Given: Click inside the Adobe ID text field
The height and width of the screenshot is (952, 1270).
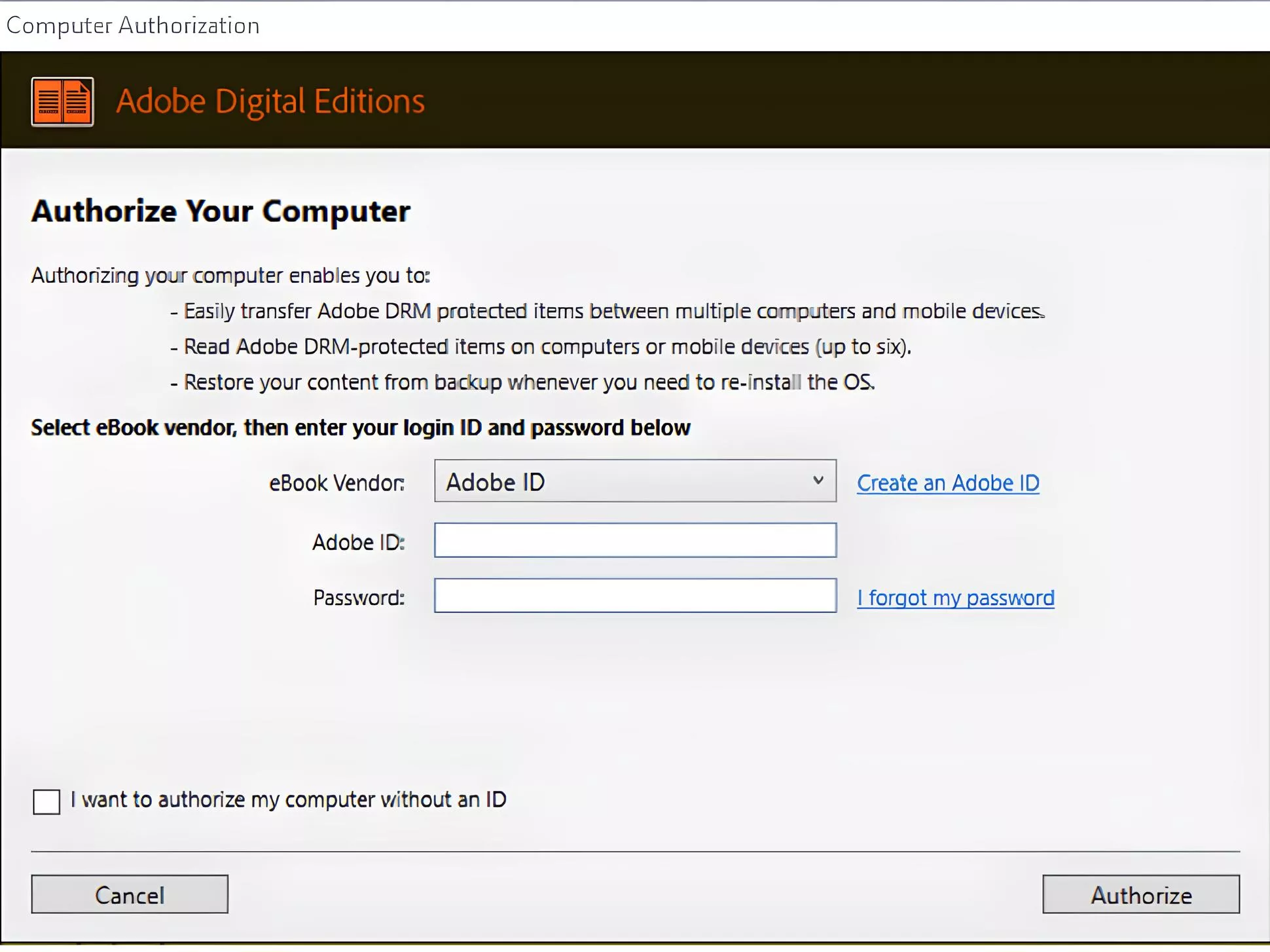Looking at the screenshot, I should click(635, 540).
